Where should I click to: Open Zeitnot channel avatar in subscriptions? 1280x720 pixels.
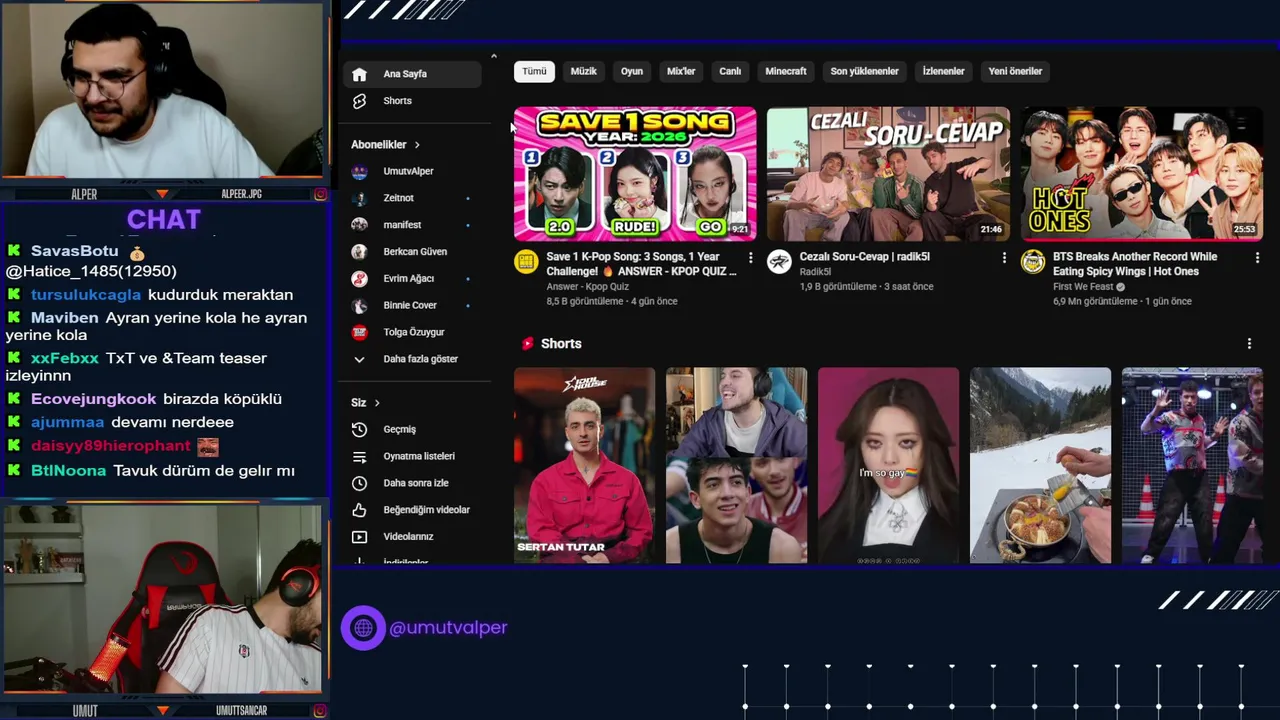tap(360, 198)
